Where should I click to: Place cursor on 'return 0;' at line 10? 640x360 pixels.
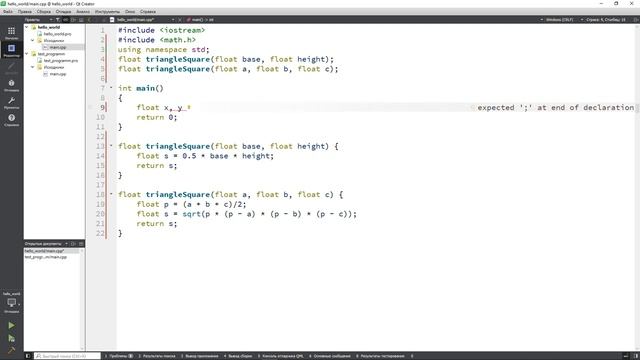157,117
